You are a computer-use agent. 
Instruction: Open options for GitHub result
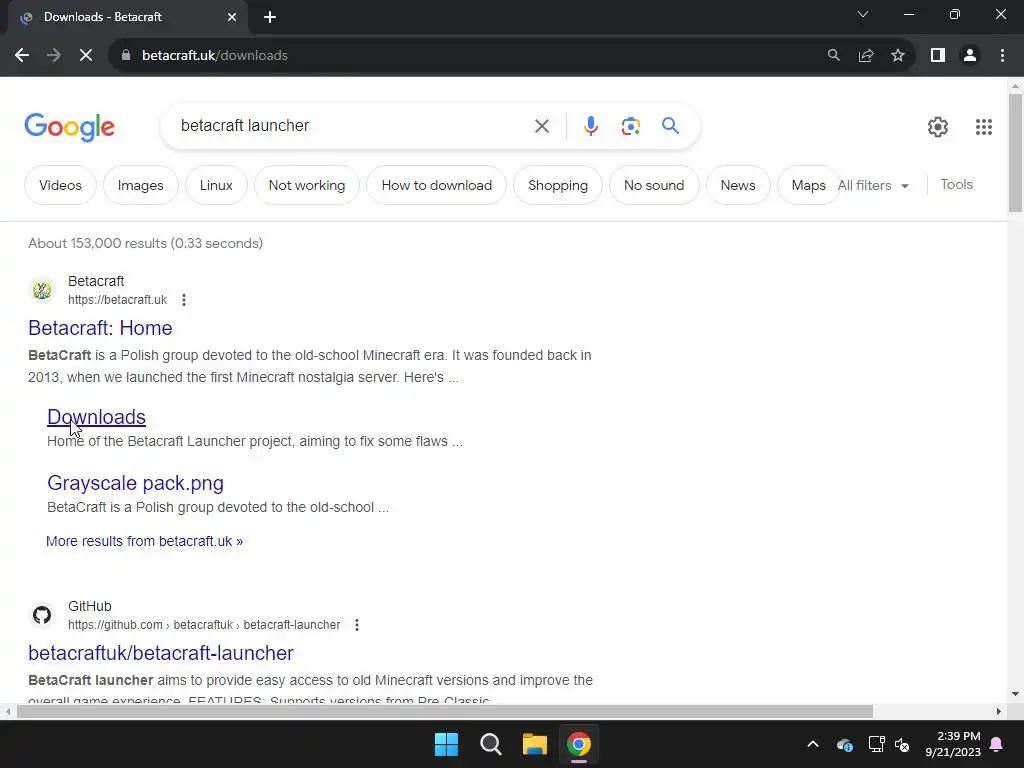coord(357,625)
